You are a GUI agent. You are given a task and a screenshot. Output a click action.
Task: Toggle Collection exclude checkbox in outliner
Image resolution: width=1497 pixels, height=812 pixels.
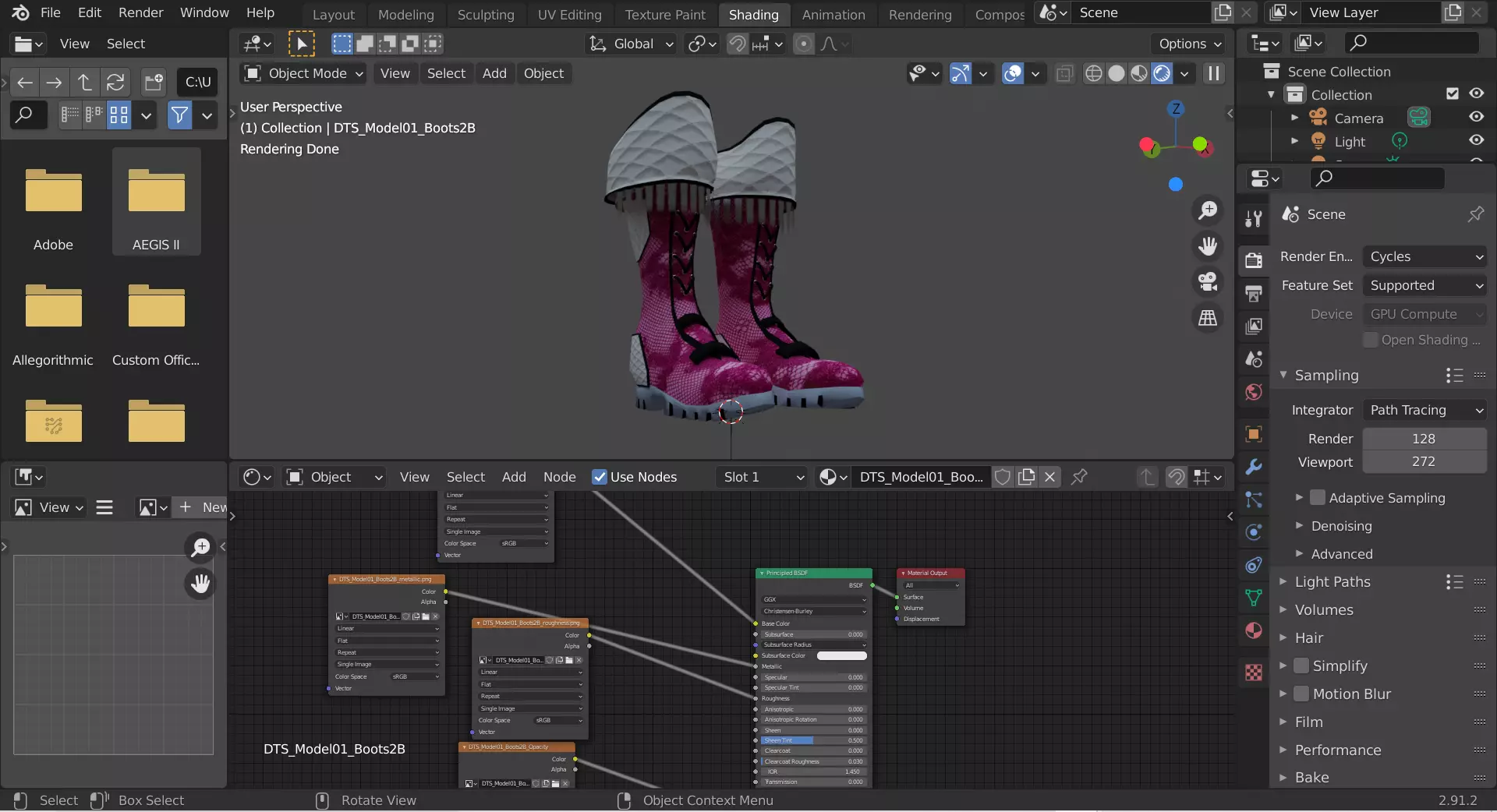(x=1452, y=94)
